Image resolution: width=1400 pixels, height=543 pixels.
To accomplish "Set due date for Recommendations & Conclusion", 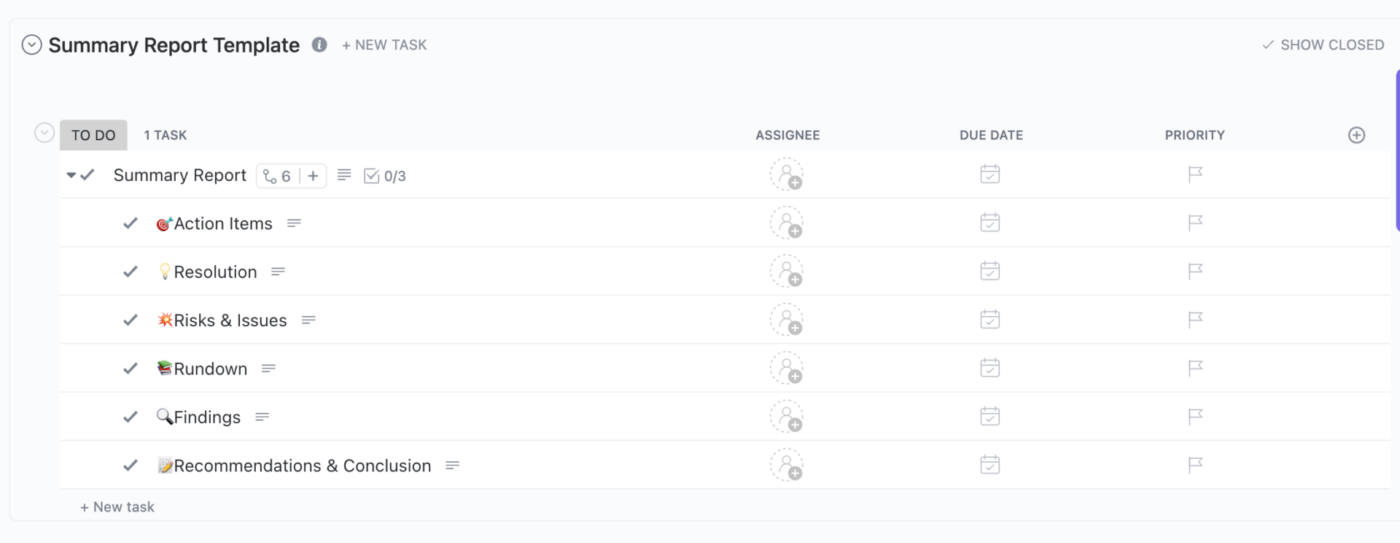I will click(x=990, y=465).
